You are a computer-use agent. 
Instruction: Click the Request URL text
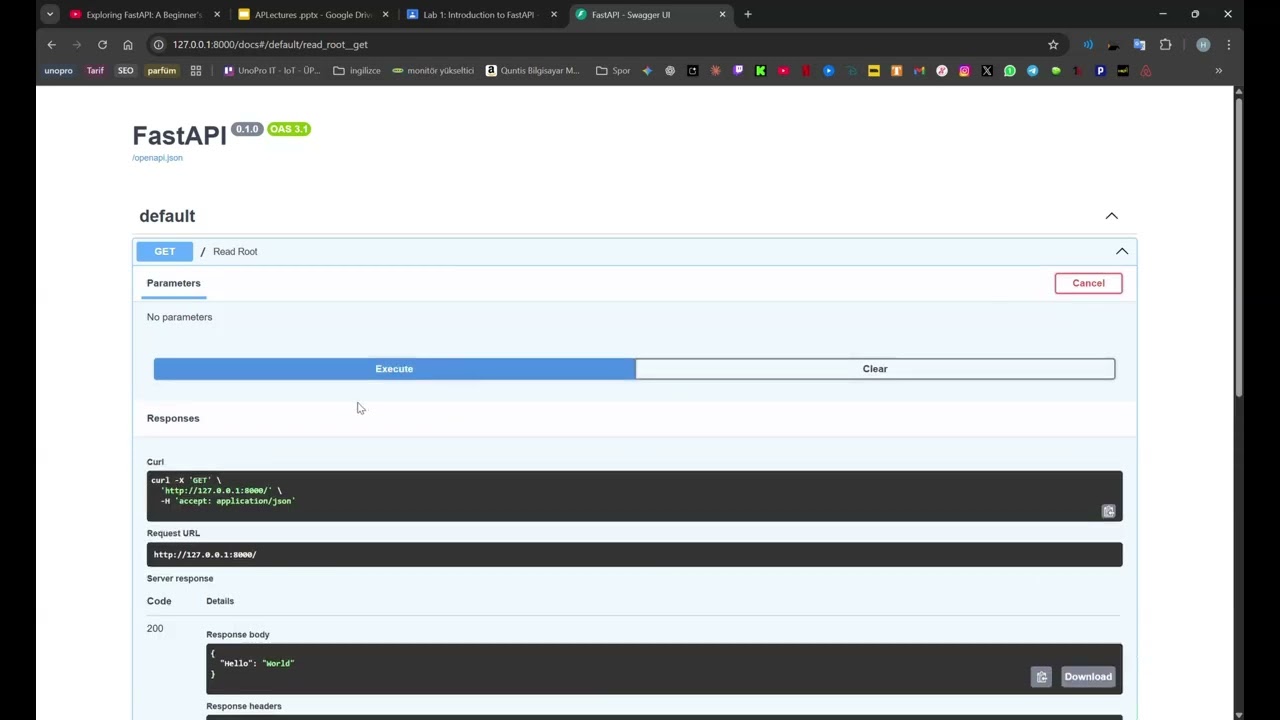click(205, 555)
